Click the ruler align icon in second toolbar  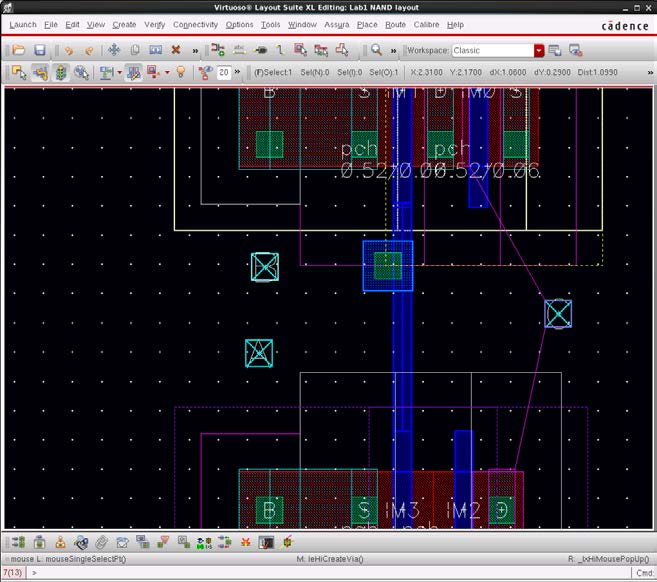coord(106,72)
